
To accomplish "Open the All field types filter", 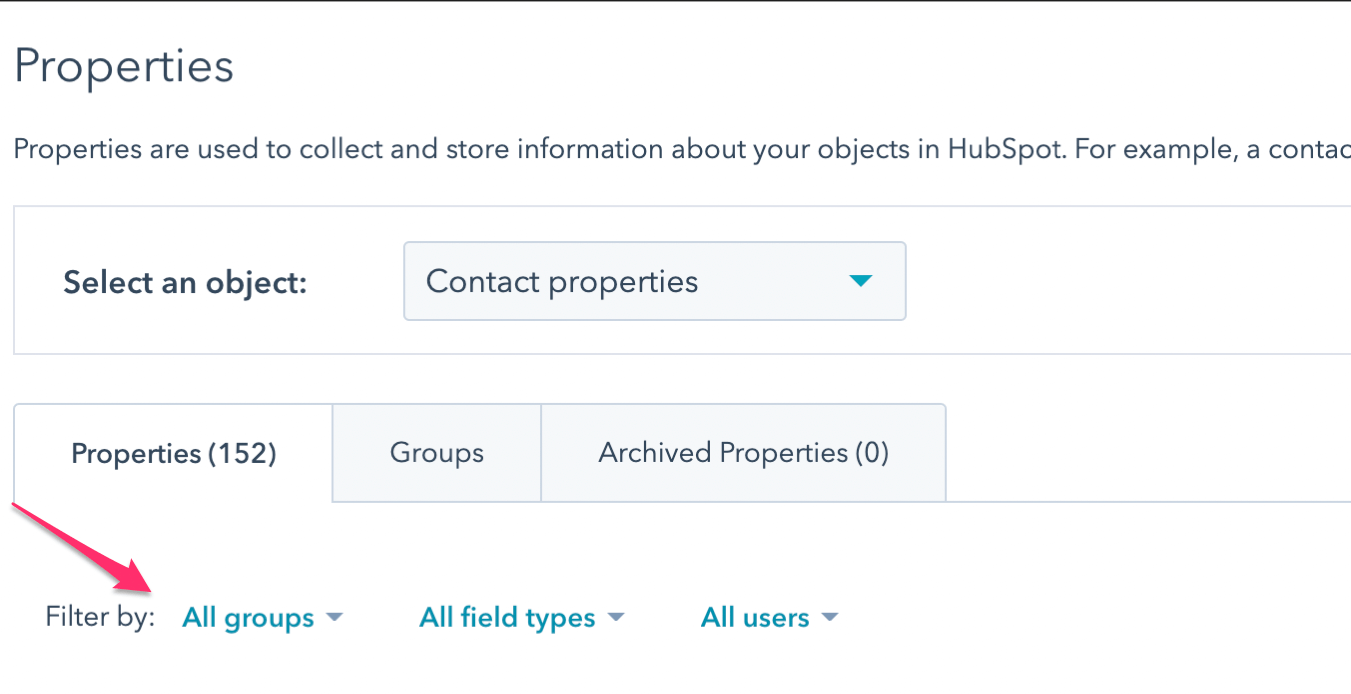I will coord(507,617).
